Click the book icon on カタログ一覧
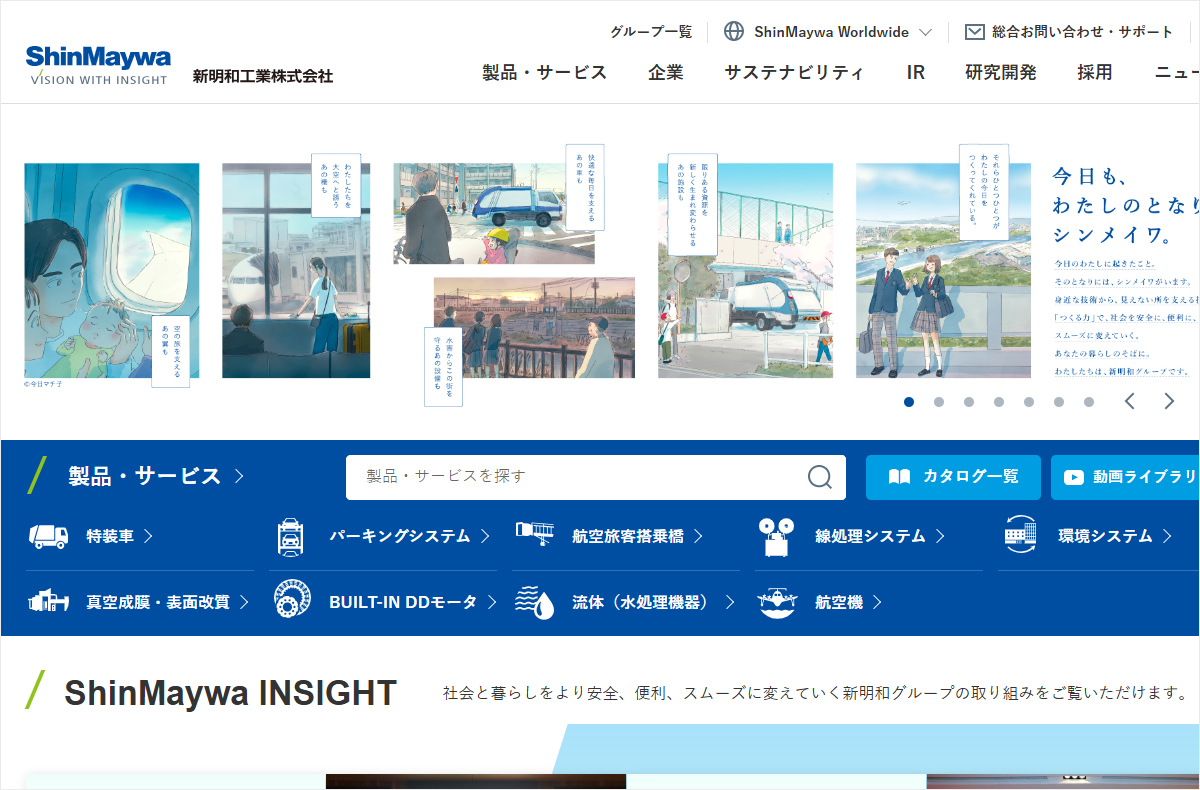 pos(899,477)
